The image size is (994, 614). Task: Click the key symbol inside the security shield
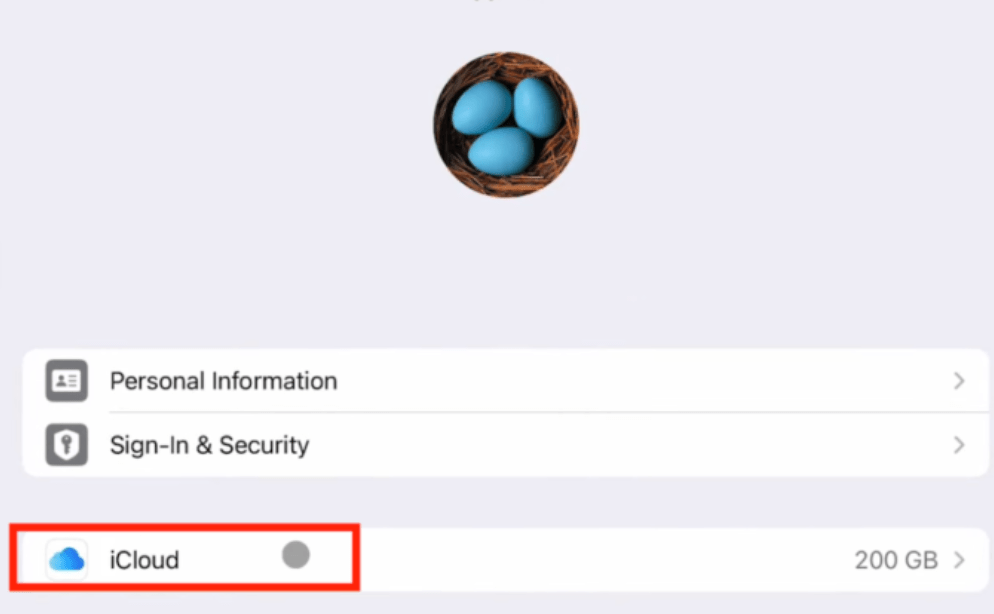pos(67,444)
